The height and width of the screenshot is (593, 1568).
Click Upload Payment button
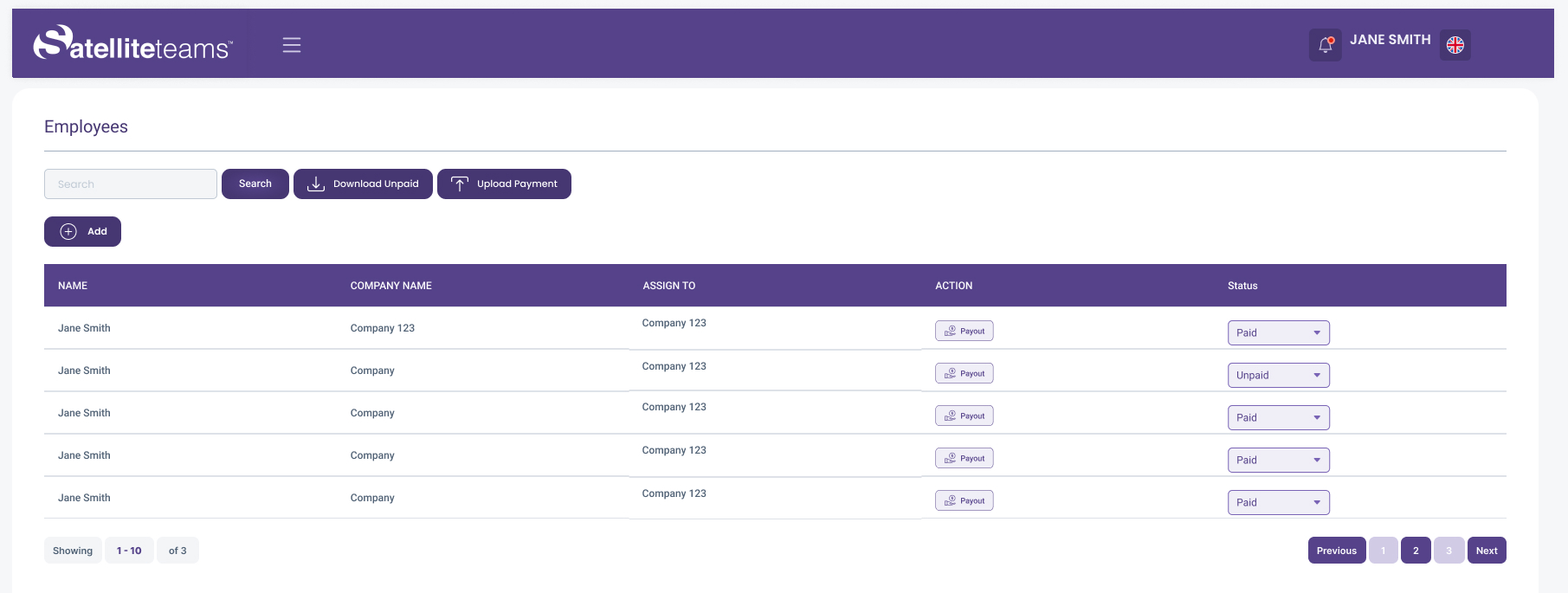click(504, 184)
